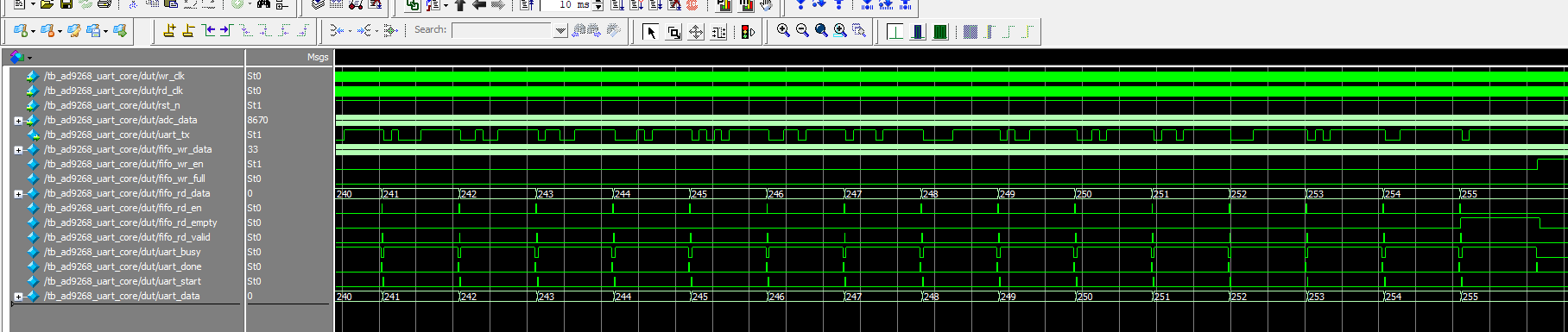
Task: Click the traffic light stop-wave-drawing icon
Action: (748, 32)
